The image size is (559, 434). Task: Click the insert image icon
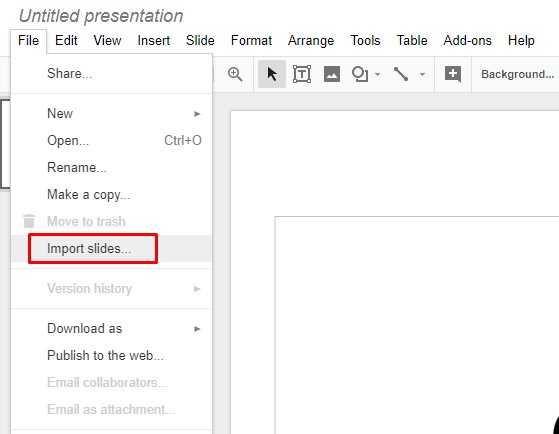[x=332, y=74]
